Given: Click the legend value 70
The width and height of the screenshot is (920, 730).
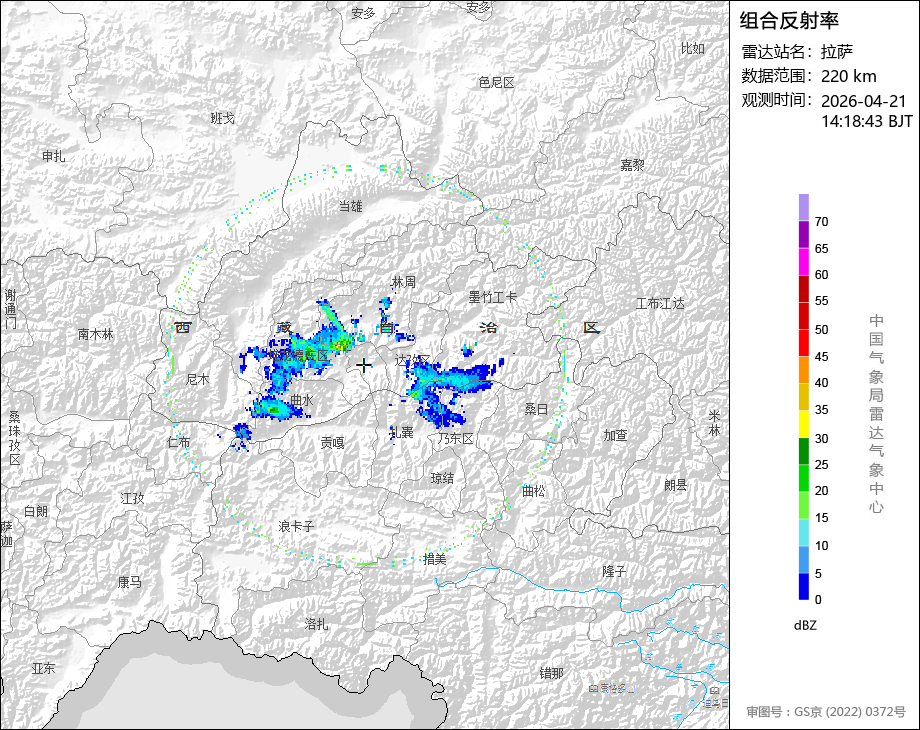Looking at the screenshot, I should [x=821, y=222].
